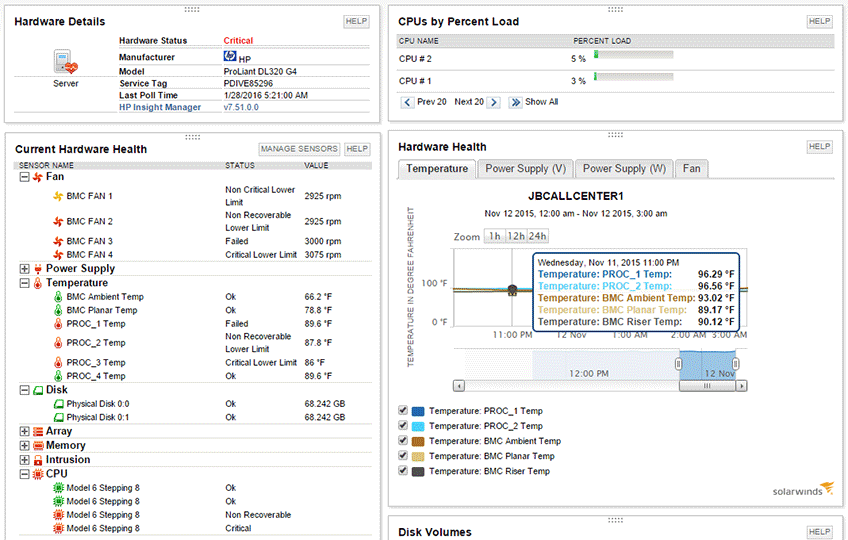Click HELP in Hardware Details panel
This screenshot has height=540, width=848.
[356, 21]
